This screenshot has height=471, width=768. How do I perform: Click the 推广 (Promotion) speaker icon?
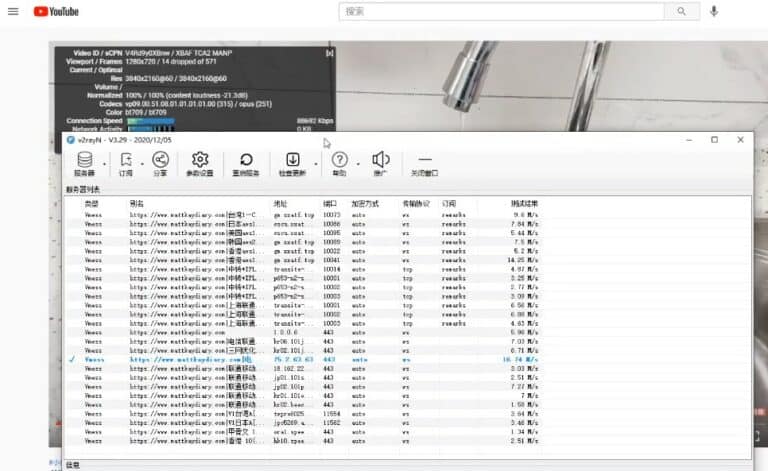[x=380, y=163]
